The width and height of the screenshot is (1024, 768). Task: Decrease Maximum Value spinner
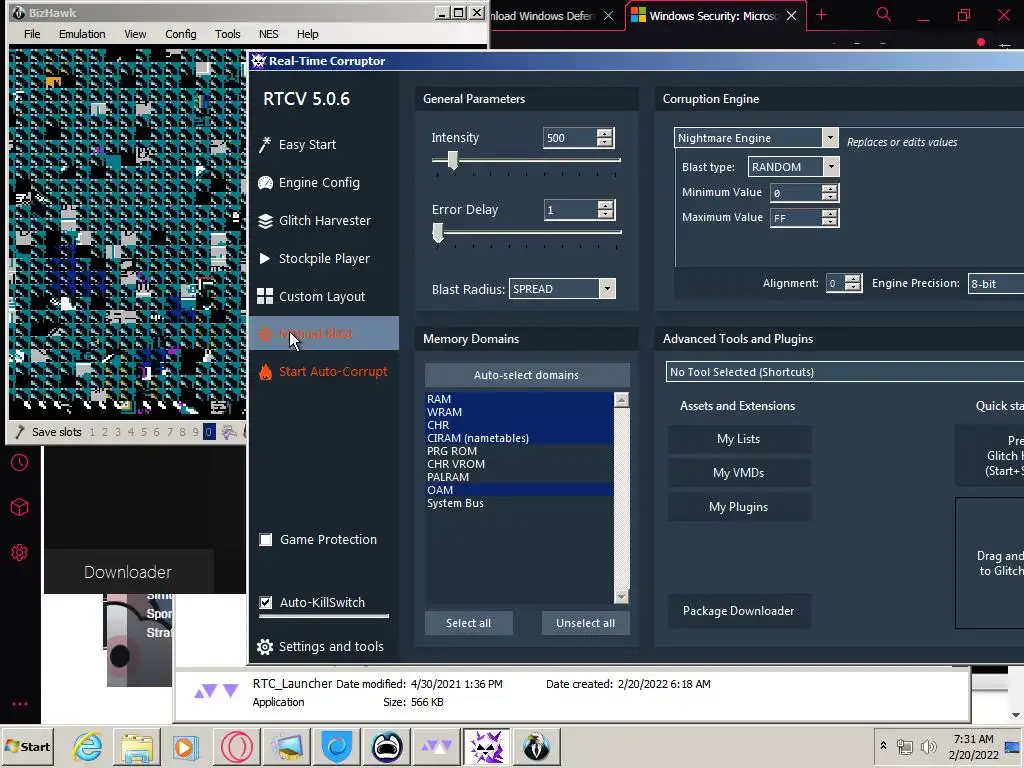[829, 222]
